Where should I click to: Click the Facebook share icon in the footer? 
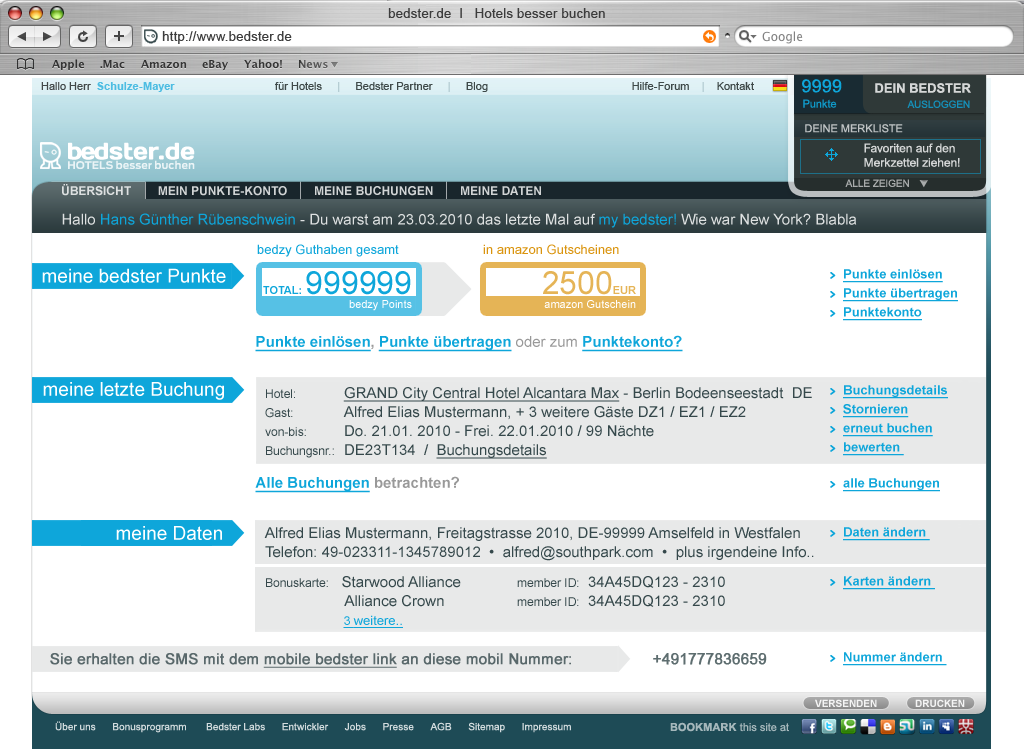810,727
